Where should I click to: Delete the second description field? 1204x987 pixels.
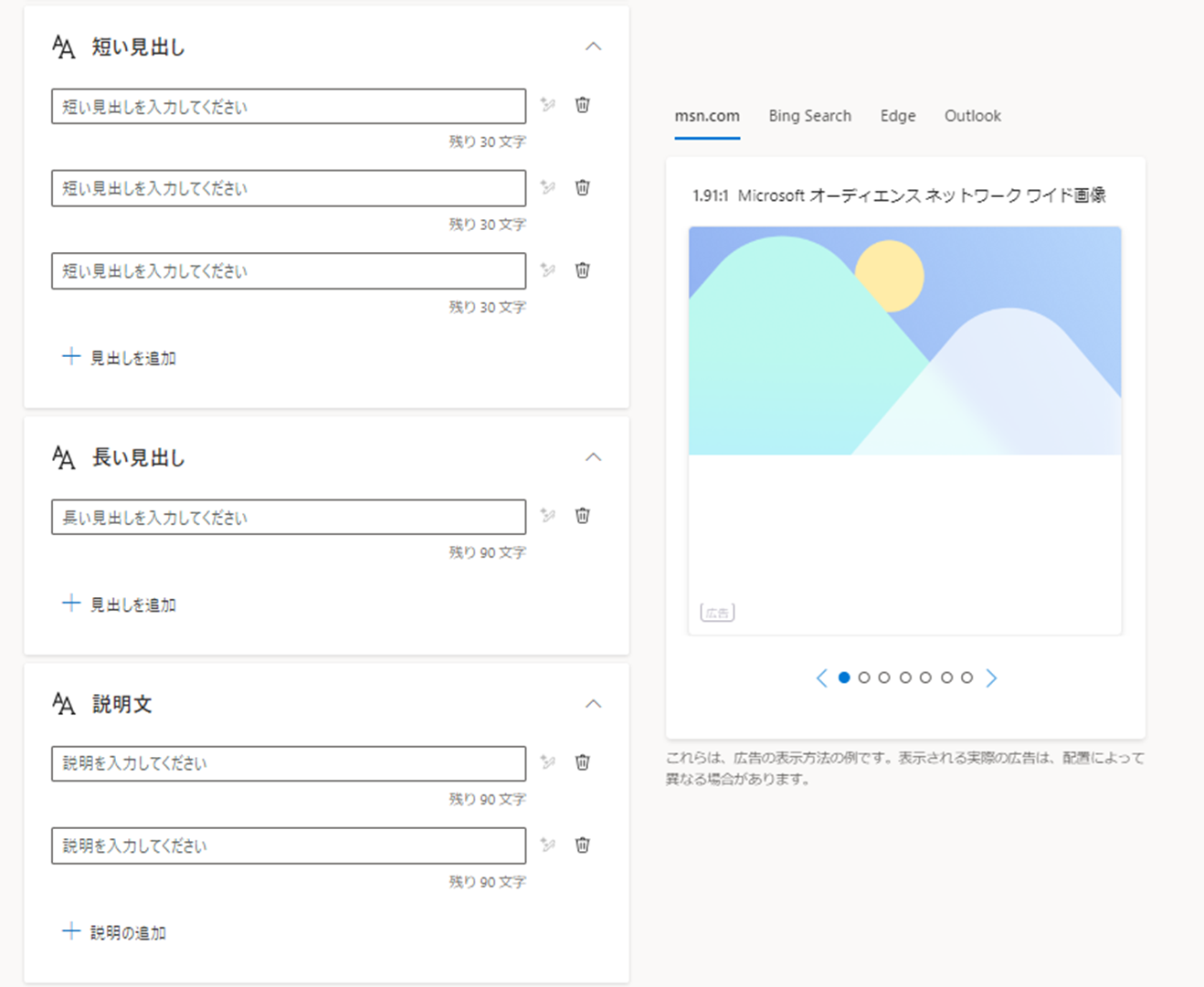coord(582,845)
